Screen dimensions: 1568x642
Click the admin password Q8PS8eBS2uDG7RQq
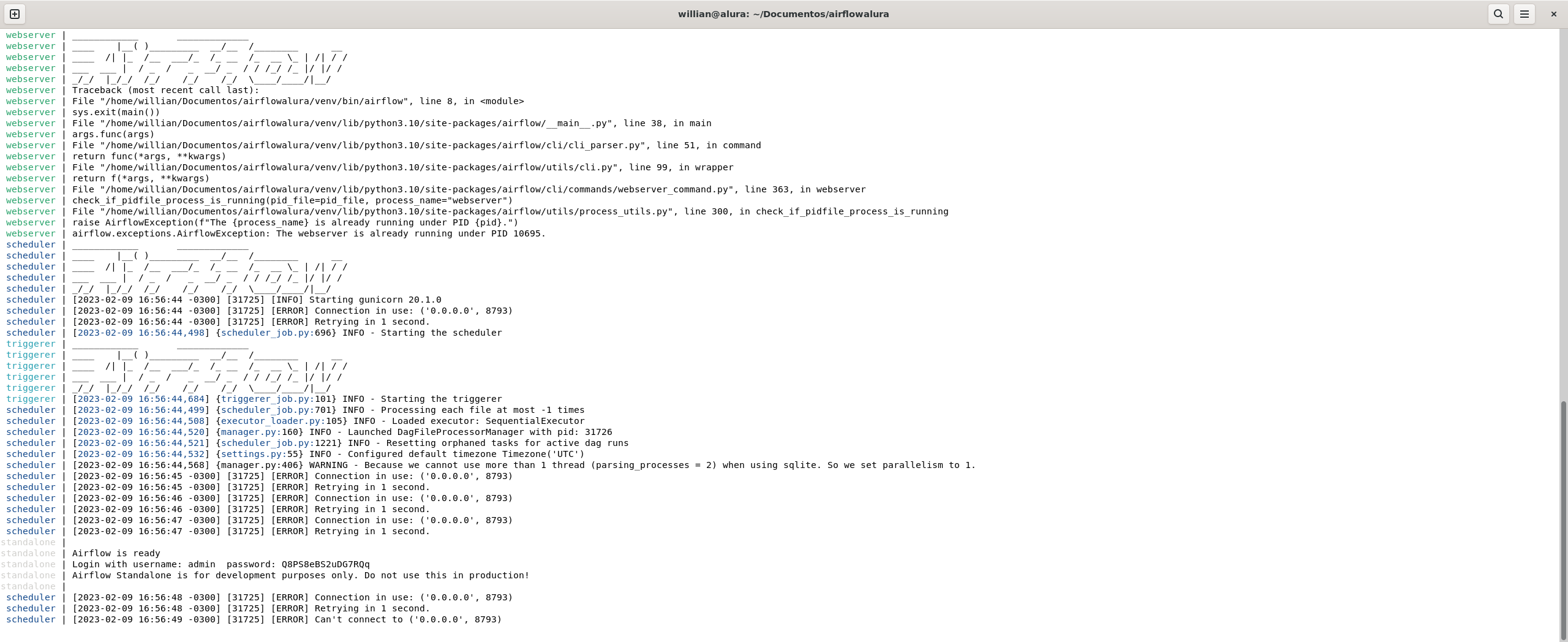[326, 564]
